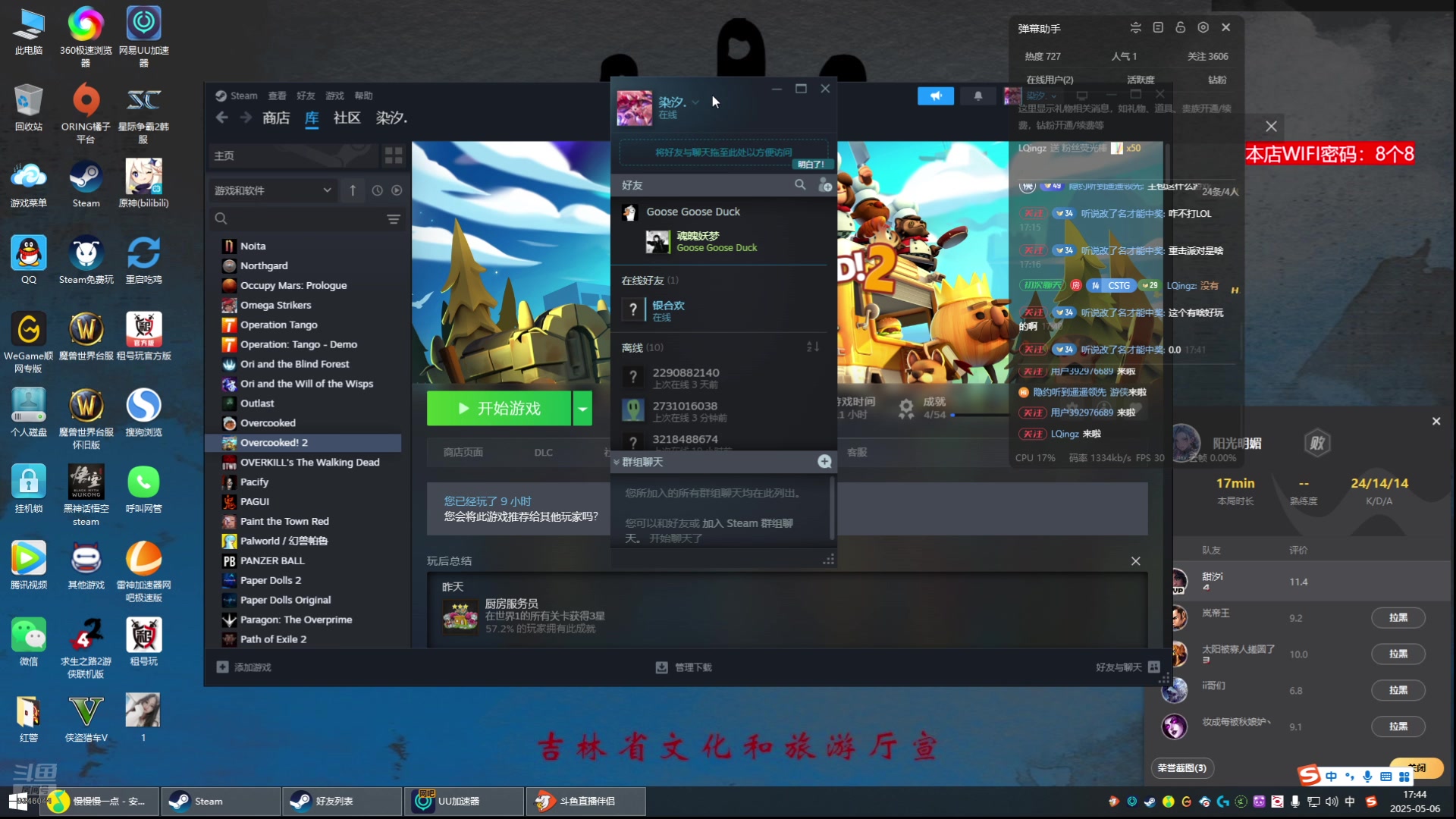This screenshot has width=1456, height=819.
Task: Click add friend icon in friends list
Action: coord(825,185)
